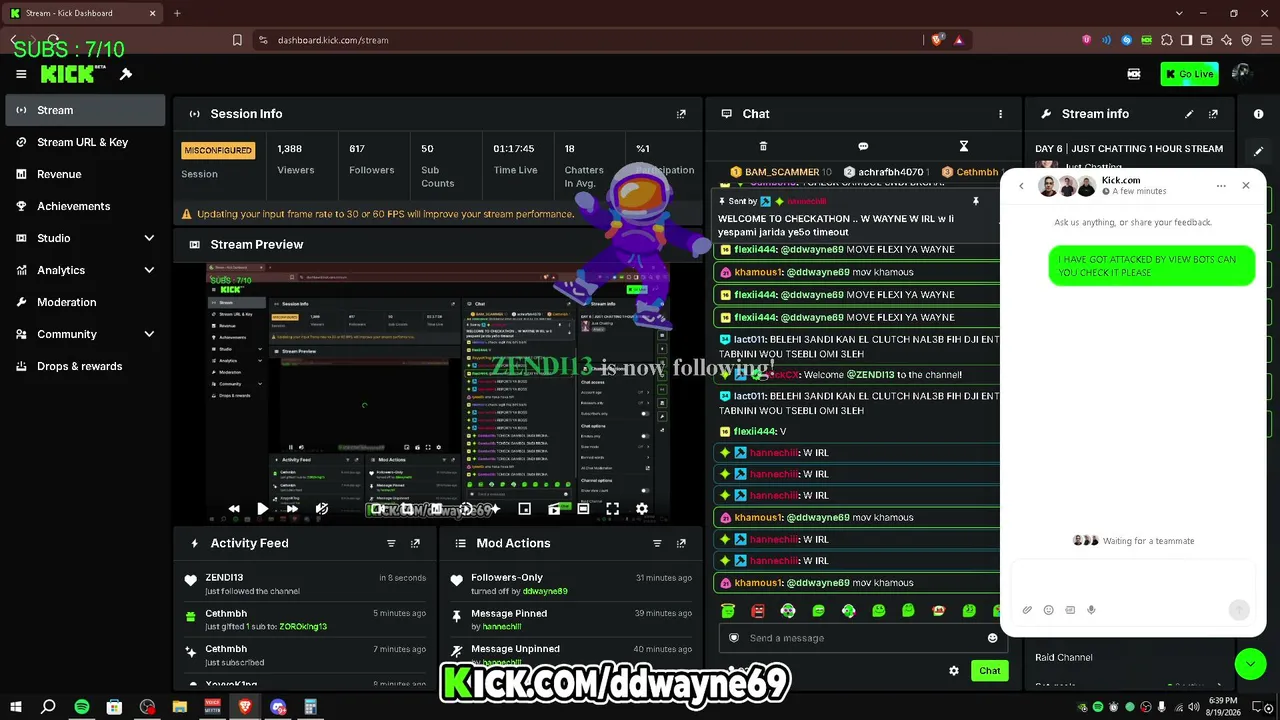
Task: Open Calculator from the taskbar
Action: [x=311, y=707]
